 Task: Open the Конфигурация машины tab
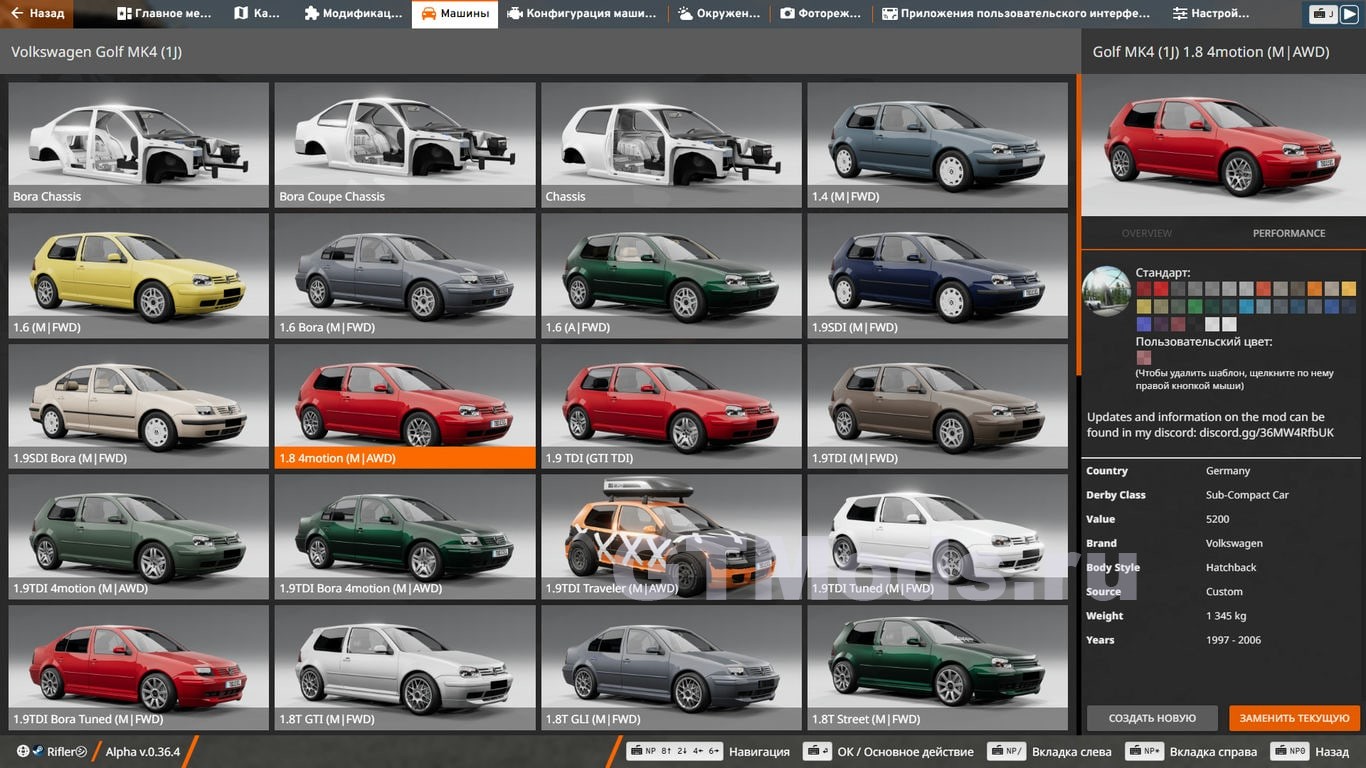point(581,14)
